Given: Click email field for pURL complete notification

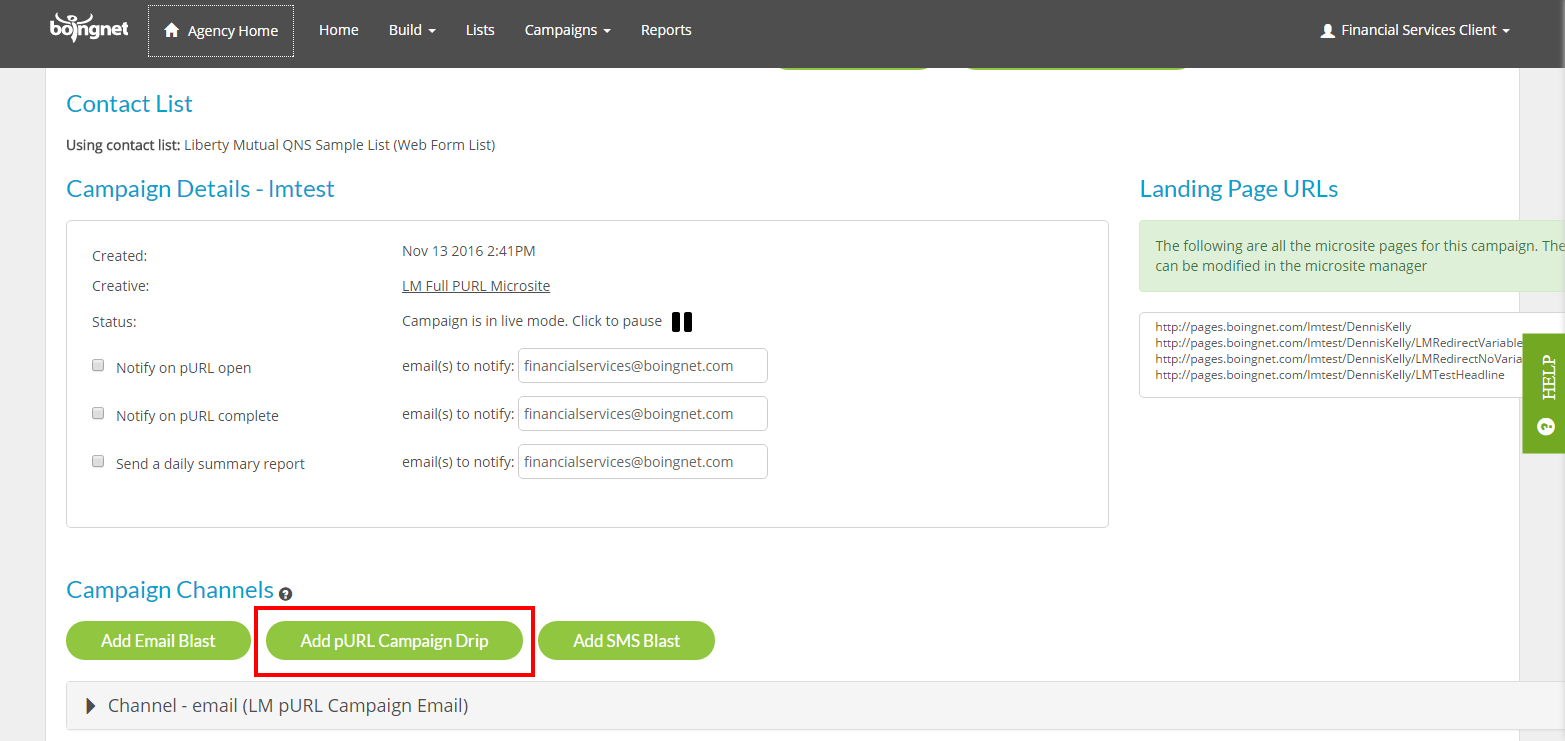Looking at the screenshot, I should [x=643, y=414].
